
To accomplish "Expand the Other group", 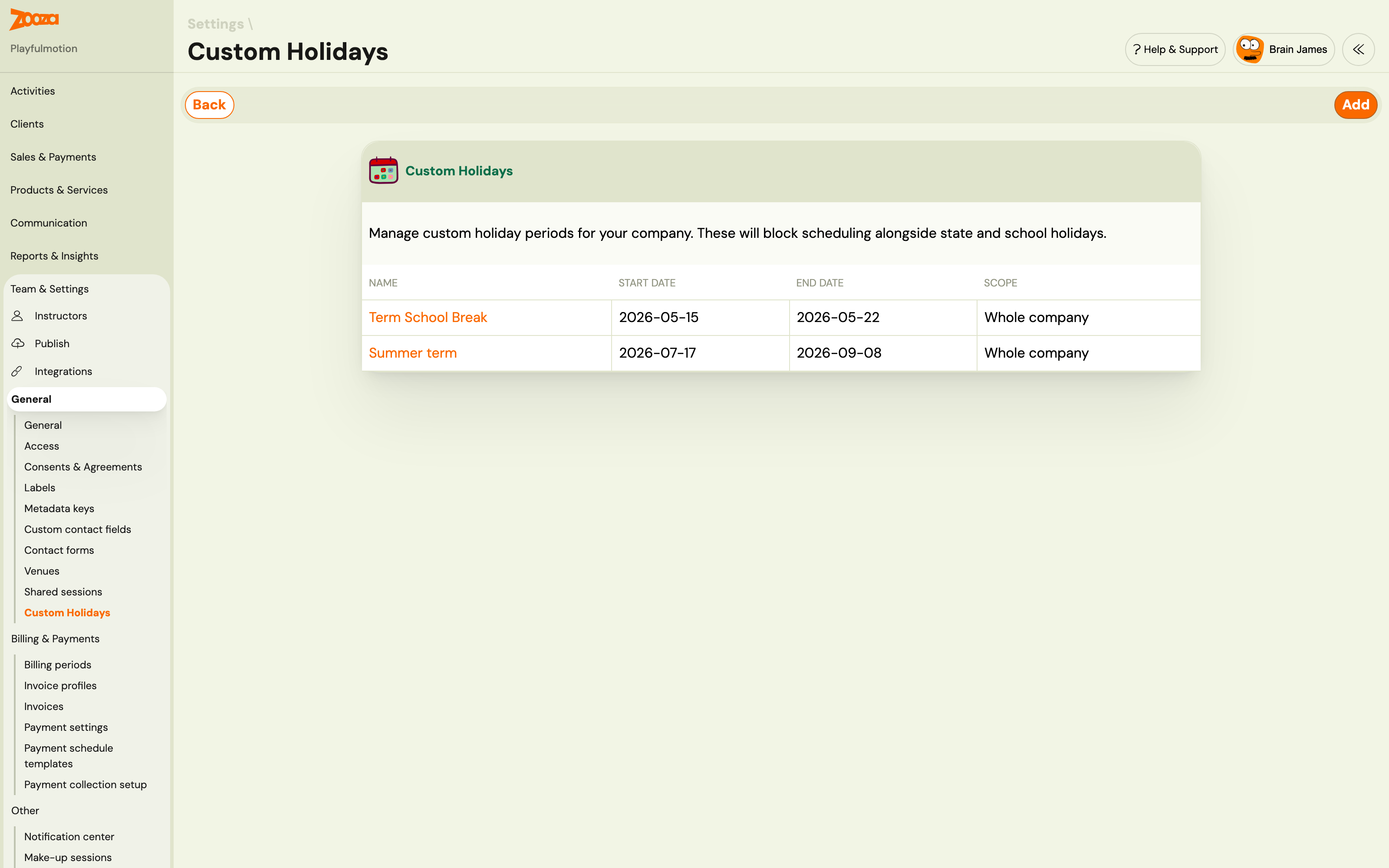I will tap(25, 811).
